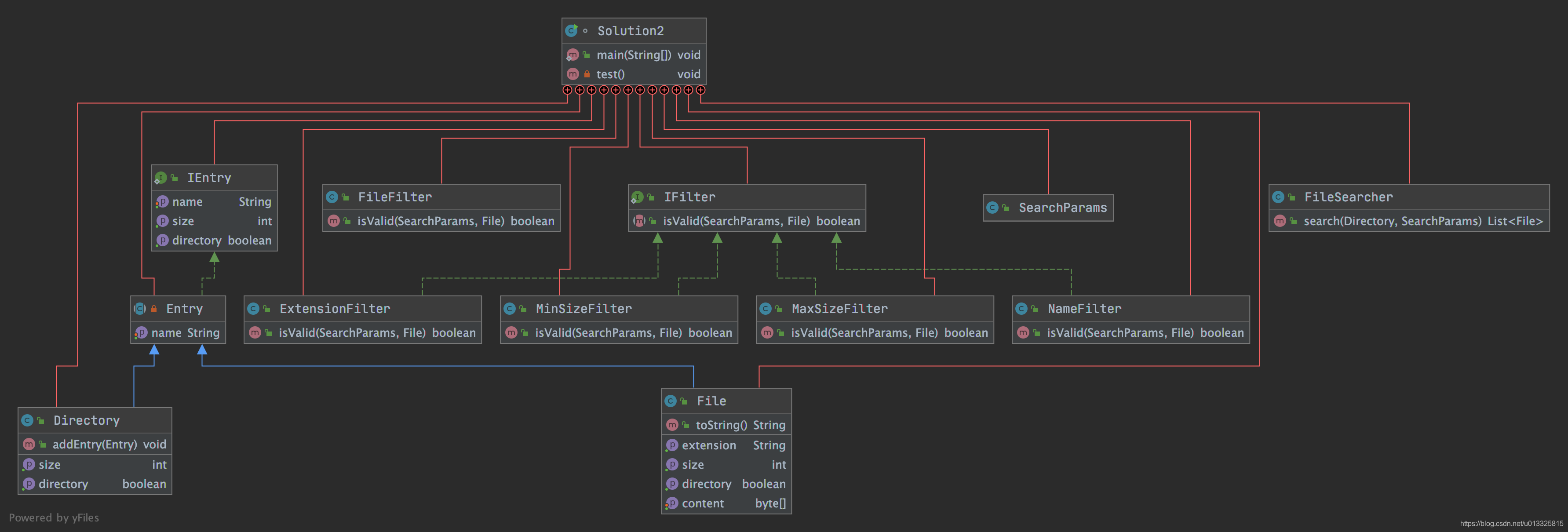Click rightmost inner-class plus connector under Solution2
The width and height of the screenshot is (1568, 532).
tap(700, 90)
